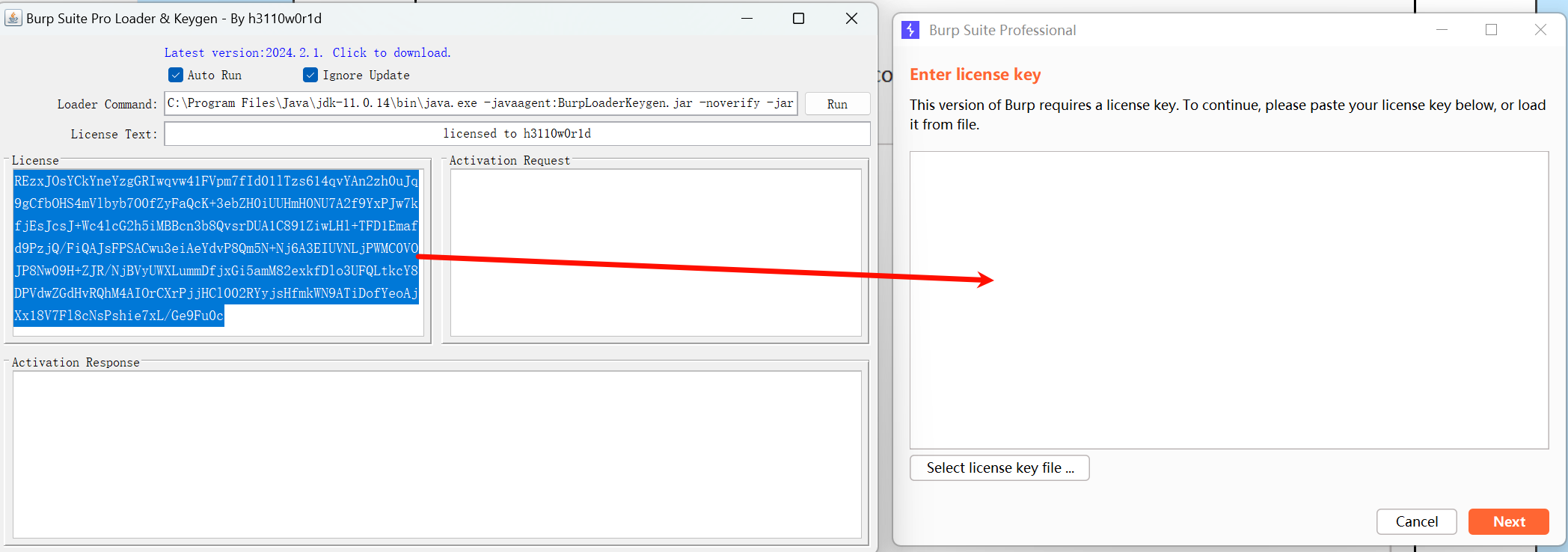Click the last license line 'Xx18V7Fl8cNsPshie7xL/Ge9Fu0c'
This screenshot has height=552, width=1568.
click(119, 316)
